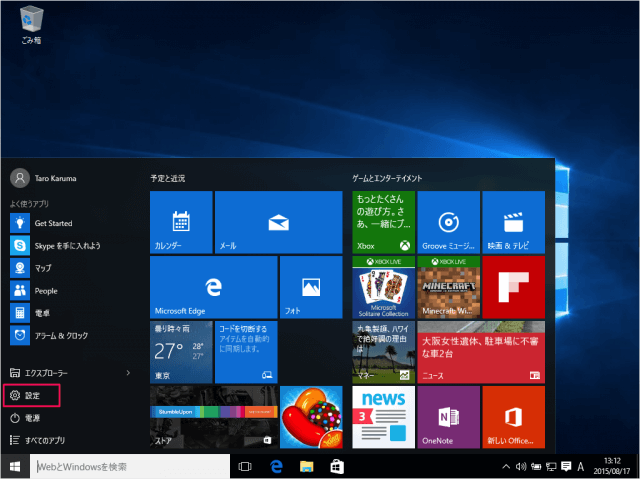Image resolution: width=640 pixels, height=479 pixels.
Task: Open the ストア store tile
Action: coord(213,417)
